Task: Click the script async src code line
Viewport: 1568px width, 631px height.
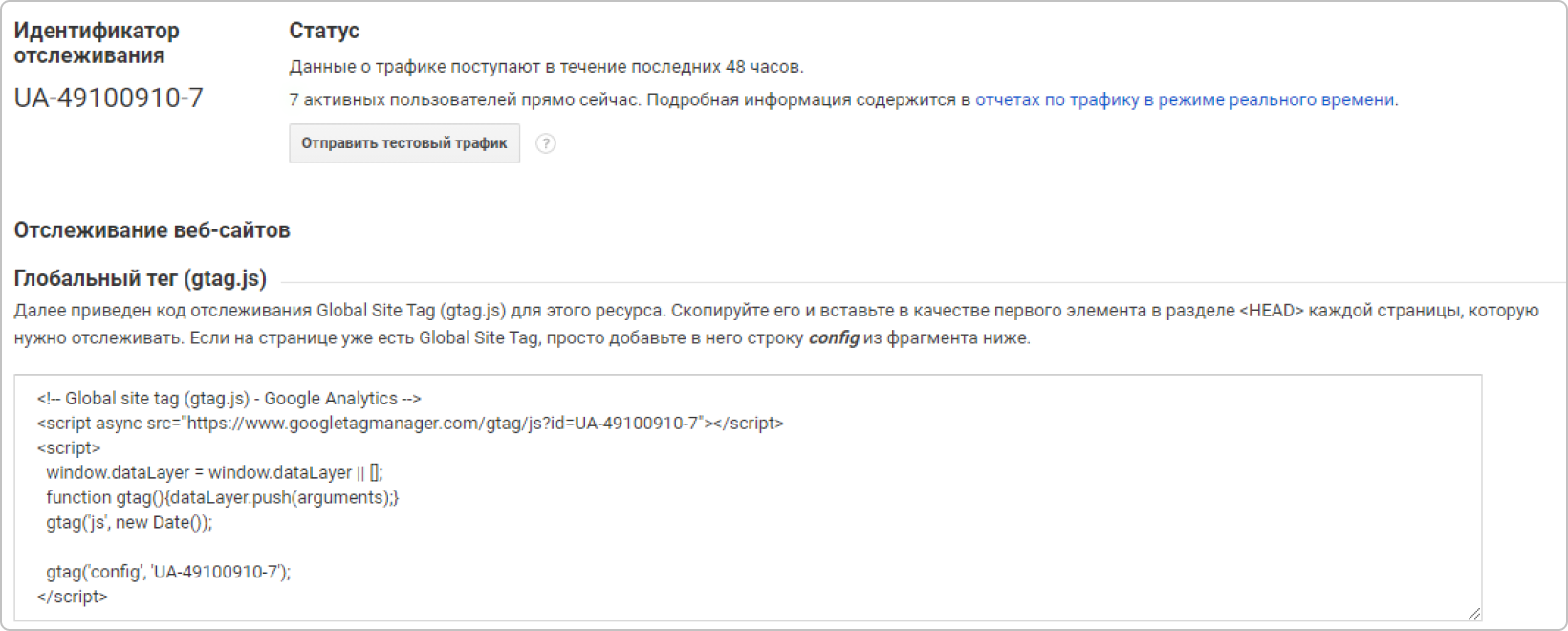Action: click(410, 423)
